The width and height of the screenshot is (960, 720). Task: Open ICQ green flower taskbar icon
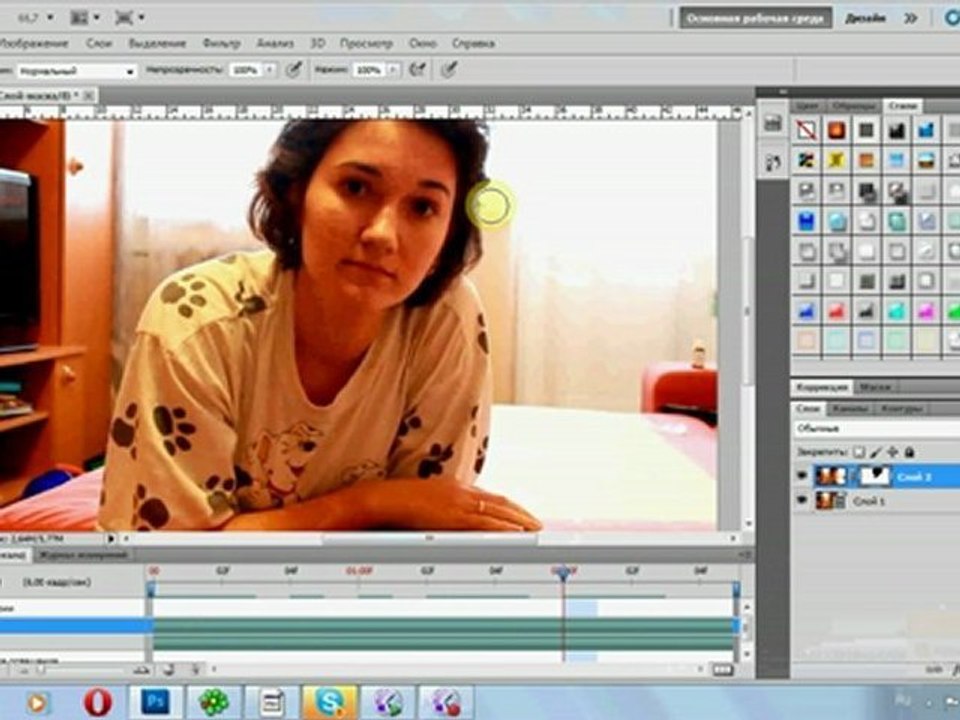pyautogui.click(x=213, y=702)
